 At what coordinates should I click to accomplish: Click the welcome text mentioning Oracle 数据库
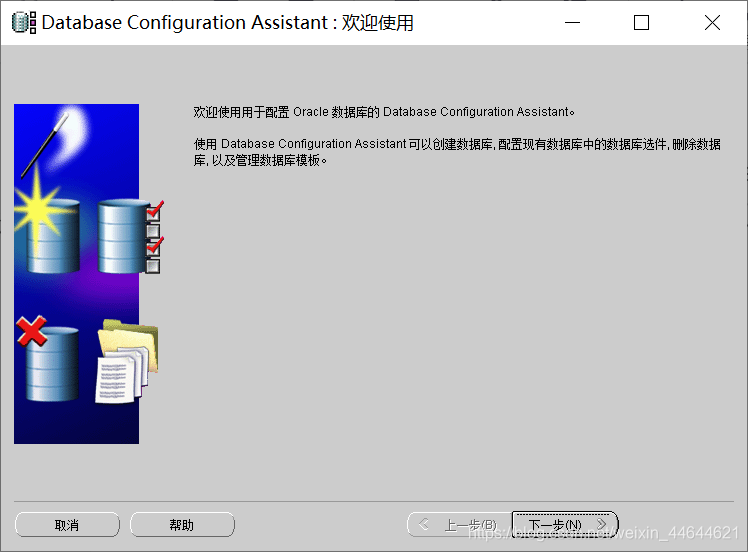tap(384, 112)
